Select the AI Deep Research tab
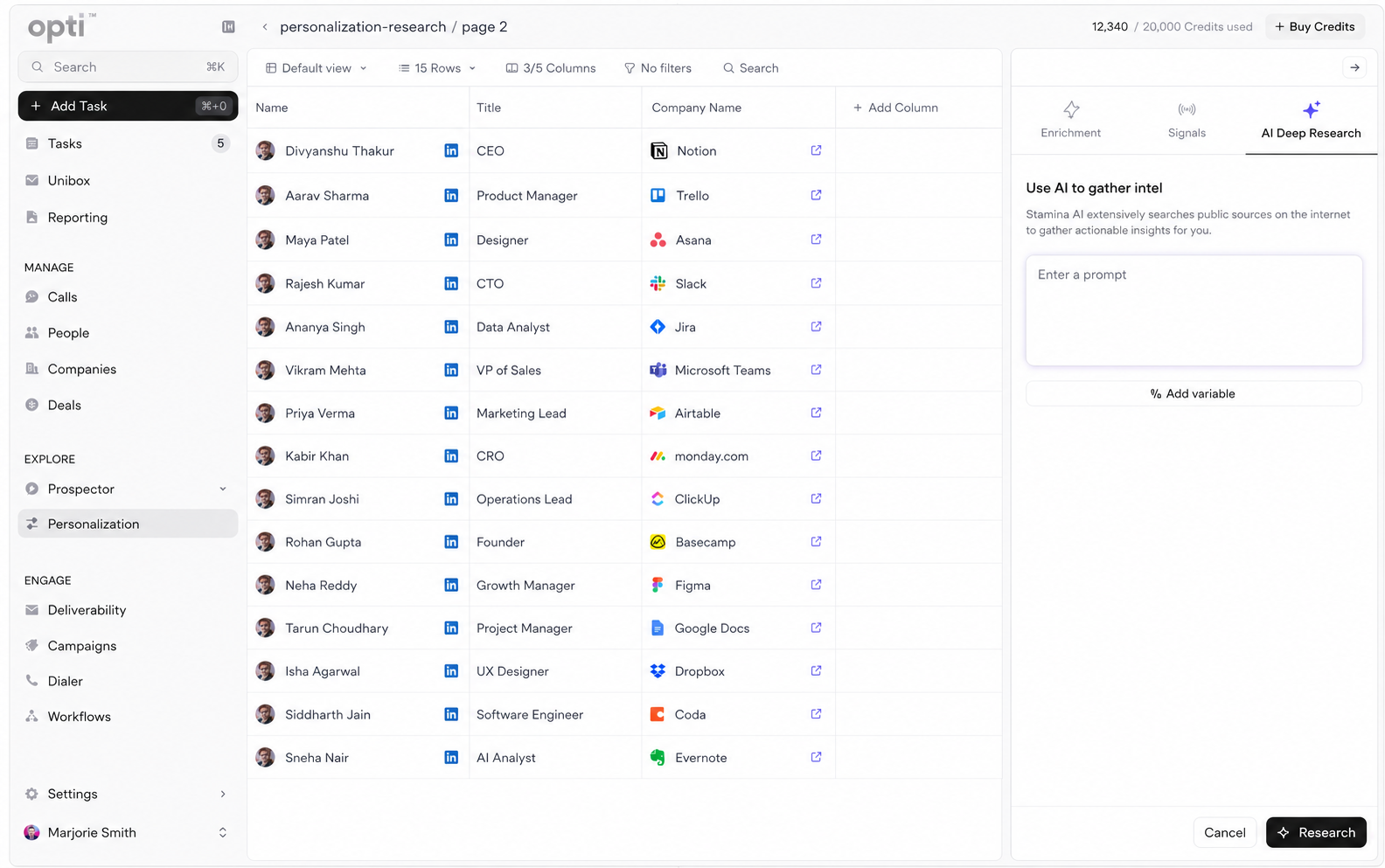Image resolution: width=1385 pixels, height=868 pixels. [1311, 121]
